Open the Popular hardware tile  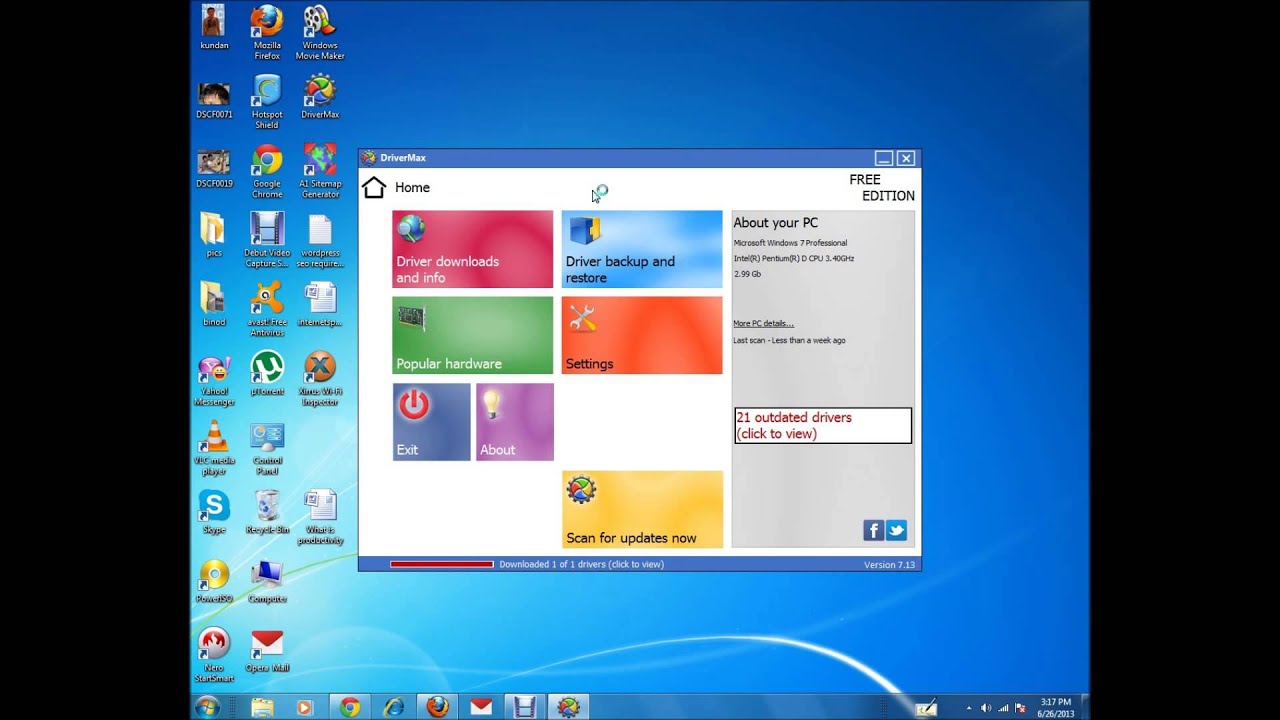(472, 335)
